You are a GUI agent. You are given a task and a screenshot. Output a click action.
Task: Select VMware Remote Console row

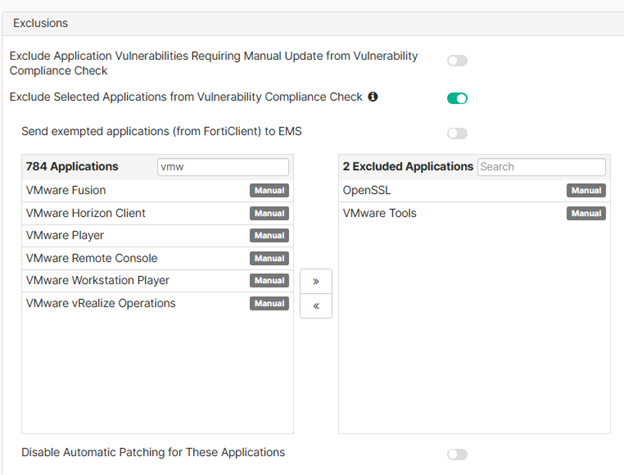tap(158, 258)
